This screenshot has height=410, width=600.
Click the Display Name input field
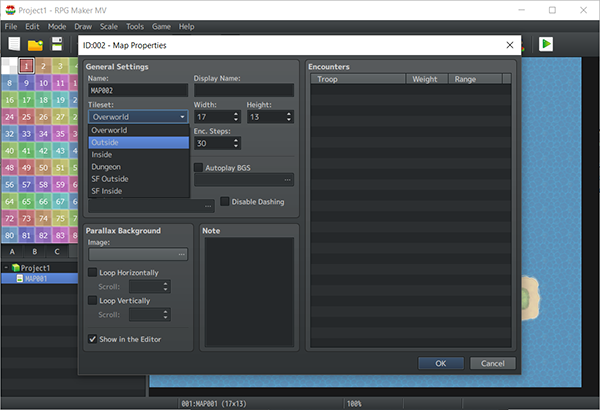coord(244,90)
